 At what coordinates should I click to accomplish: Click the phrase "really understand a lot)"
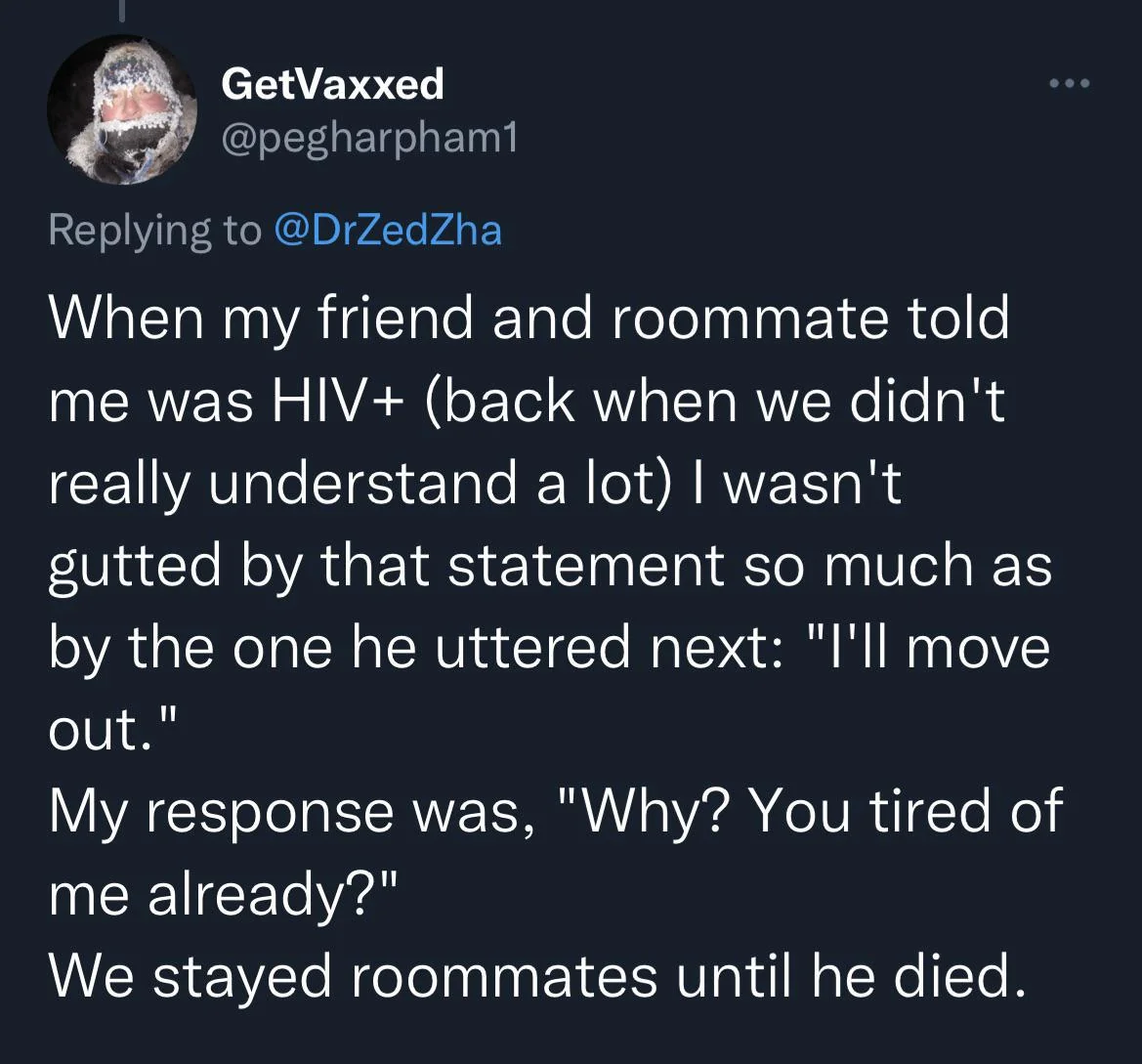point(360,485)
